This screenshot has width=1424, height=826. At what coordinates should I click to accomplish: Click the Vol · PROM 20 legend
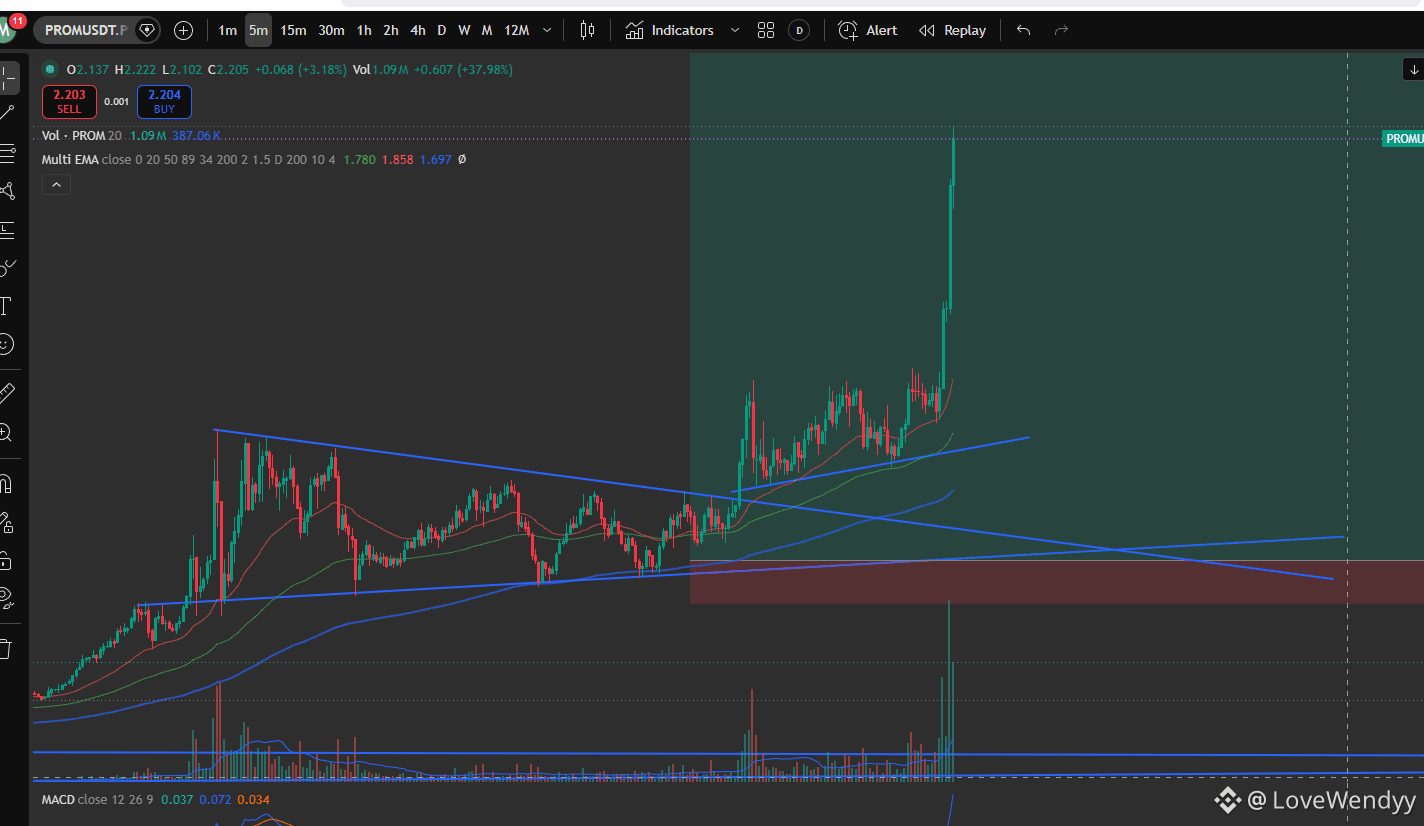(x=82, y=135)
